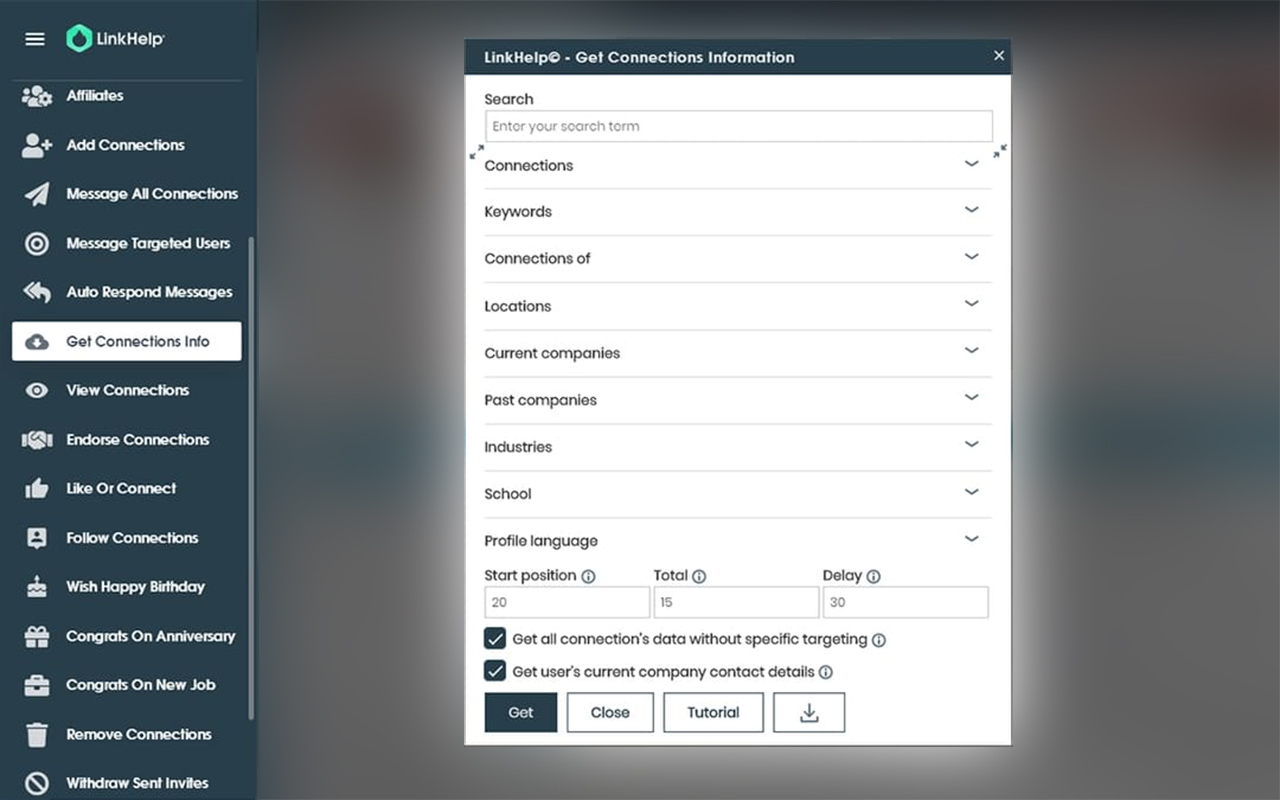
Task: Click the collapse arrows icon at dialog right edge
Action: coord(1000,151)
